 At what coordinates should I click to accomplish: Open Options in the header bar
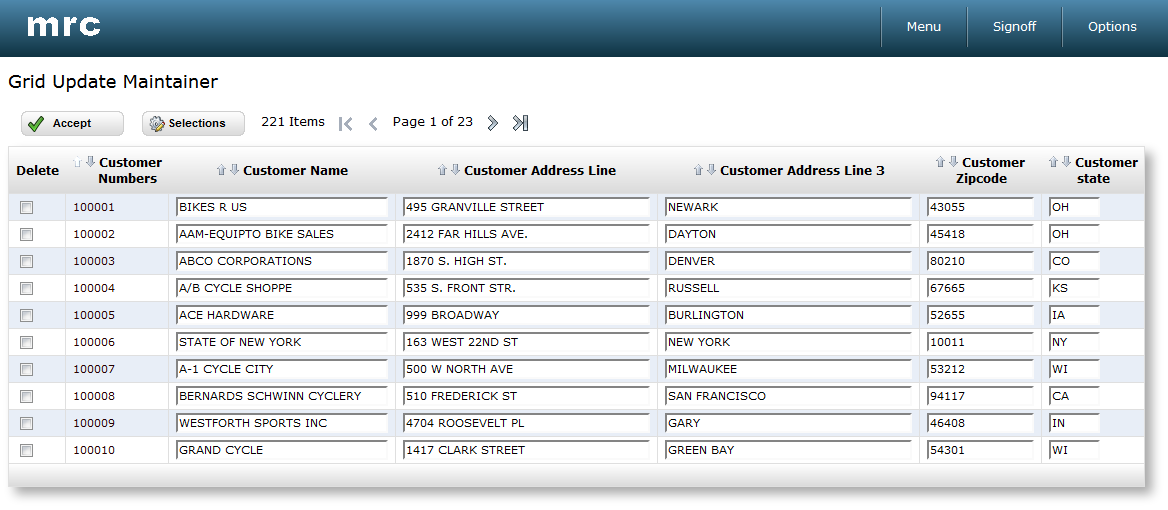pyautogui.click(x=1112, y=27)
